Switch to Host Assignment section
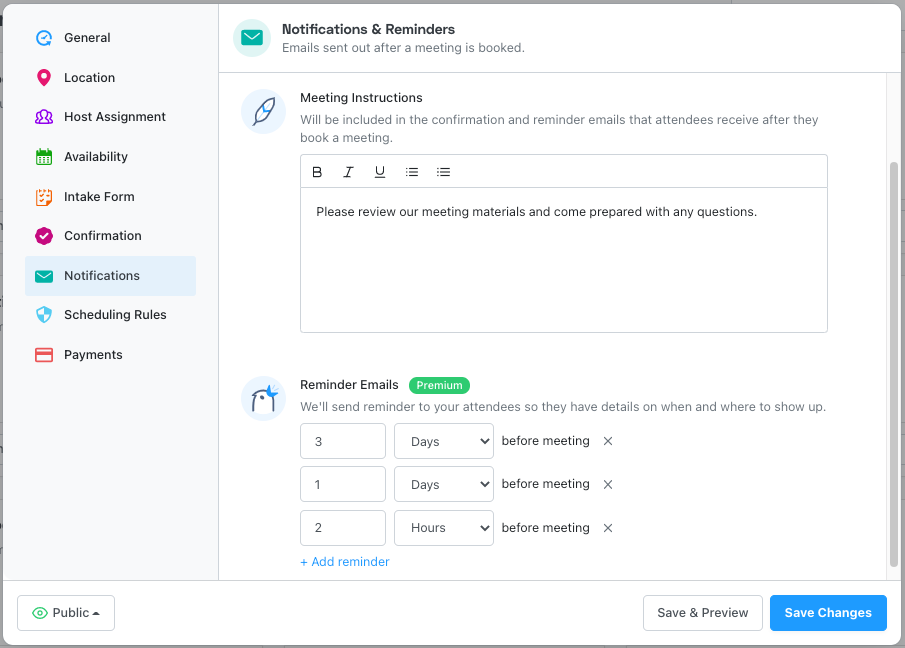 (110, 117)
